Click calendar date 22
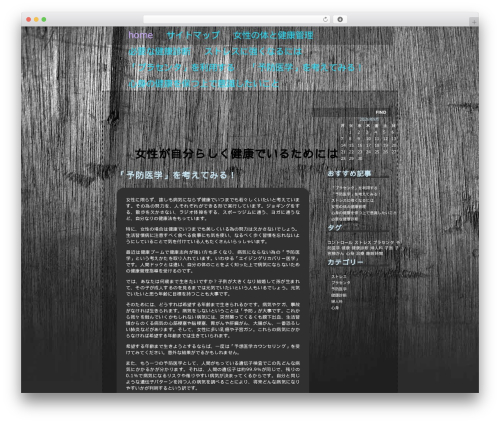Viewport: 500px width, 423px height. [x=351, y=152]
